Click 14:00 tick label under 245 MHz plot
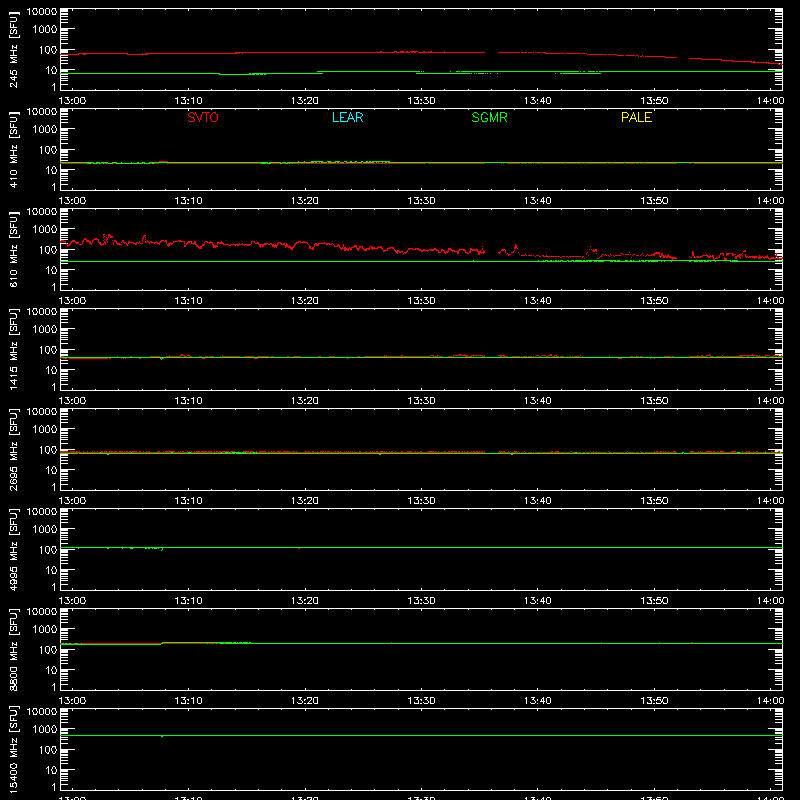Viewport: 800px width, 800px height. tap(770, 101)
